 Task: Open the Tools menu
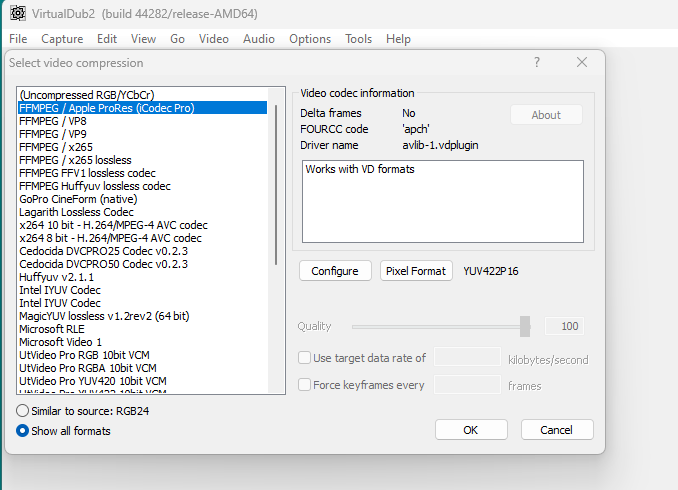[358, 39]
